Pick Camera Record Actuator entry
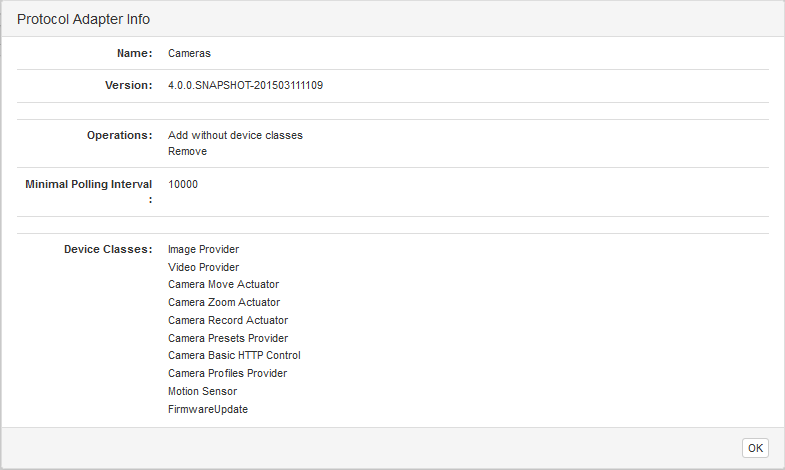785x470 pixels. 228,320
